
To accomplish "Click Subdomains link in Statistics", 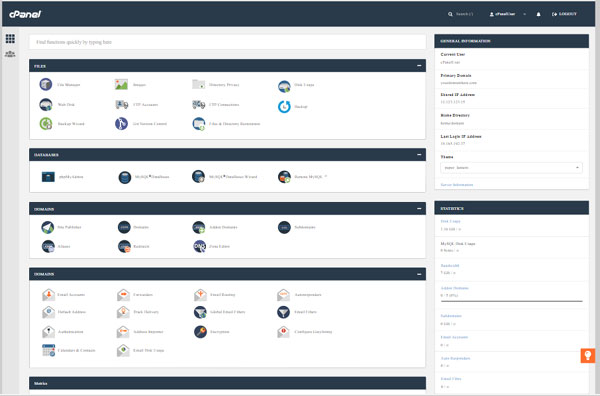I will (x=451, y=316).
